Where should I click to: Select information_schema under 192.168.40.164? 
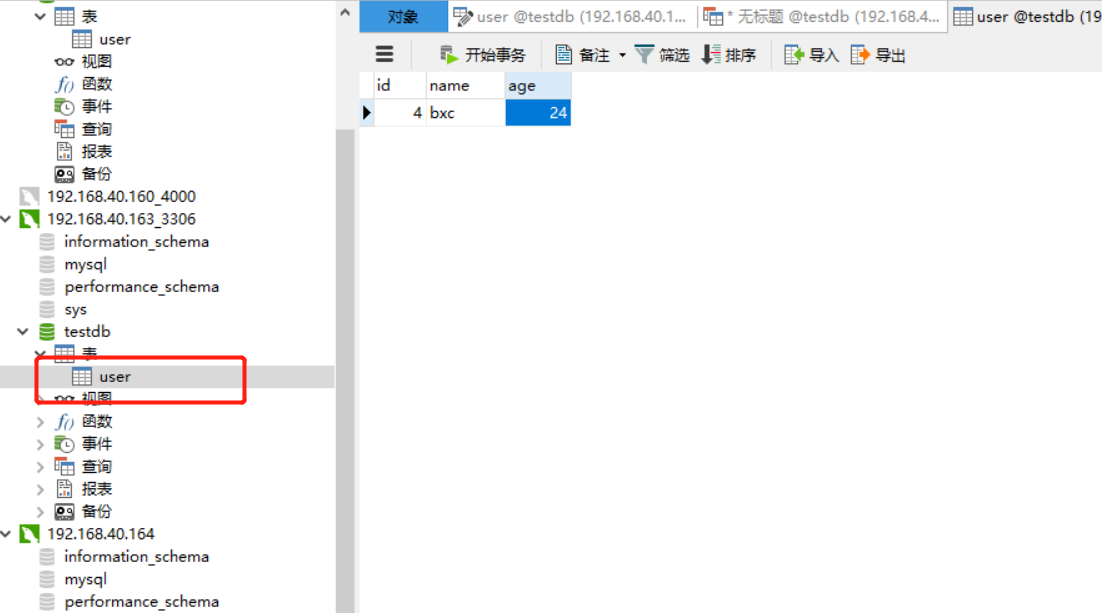pyautogui.click(x=136, y=557)
